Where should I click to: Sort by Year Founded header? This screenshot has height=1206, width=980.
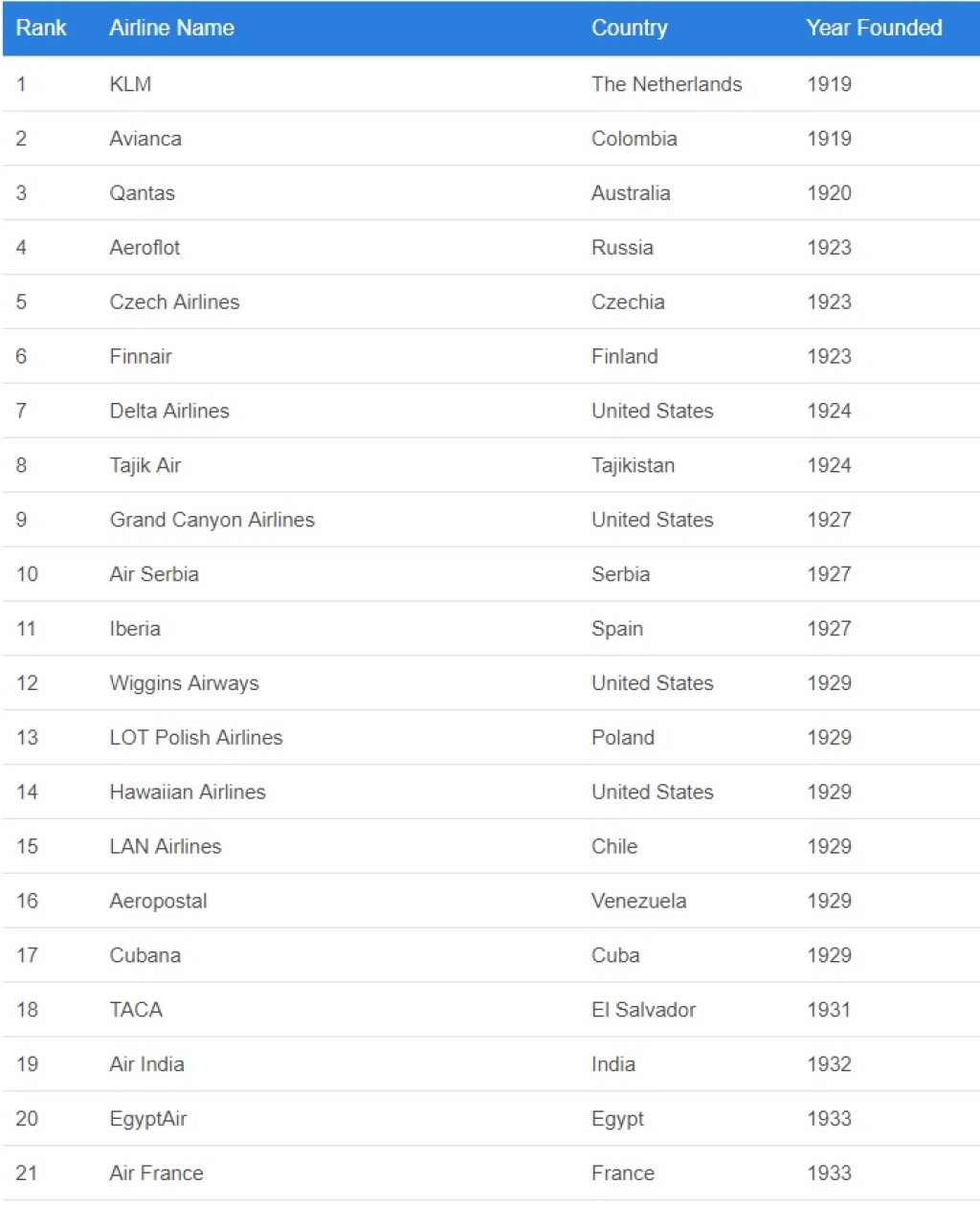[874, 28]
